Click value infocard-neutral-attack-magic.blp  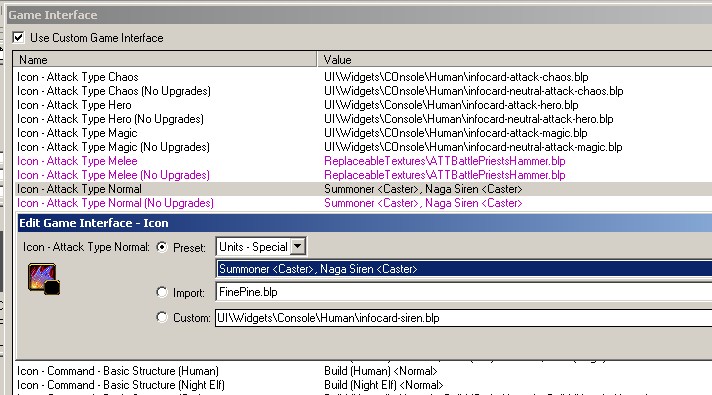pos(473,147)
